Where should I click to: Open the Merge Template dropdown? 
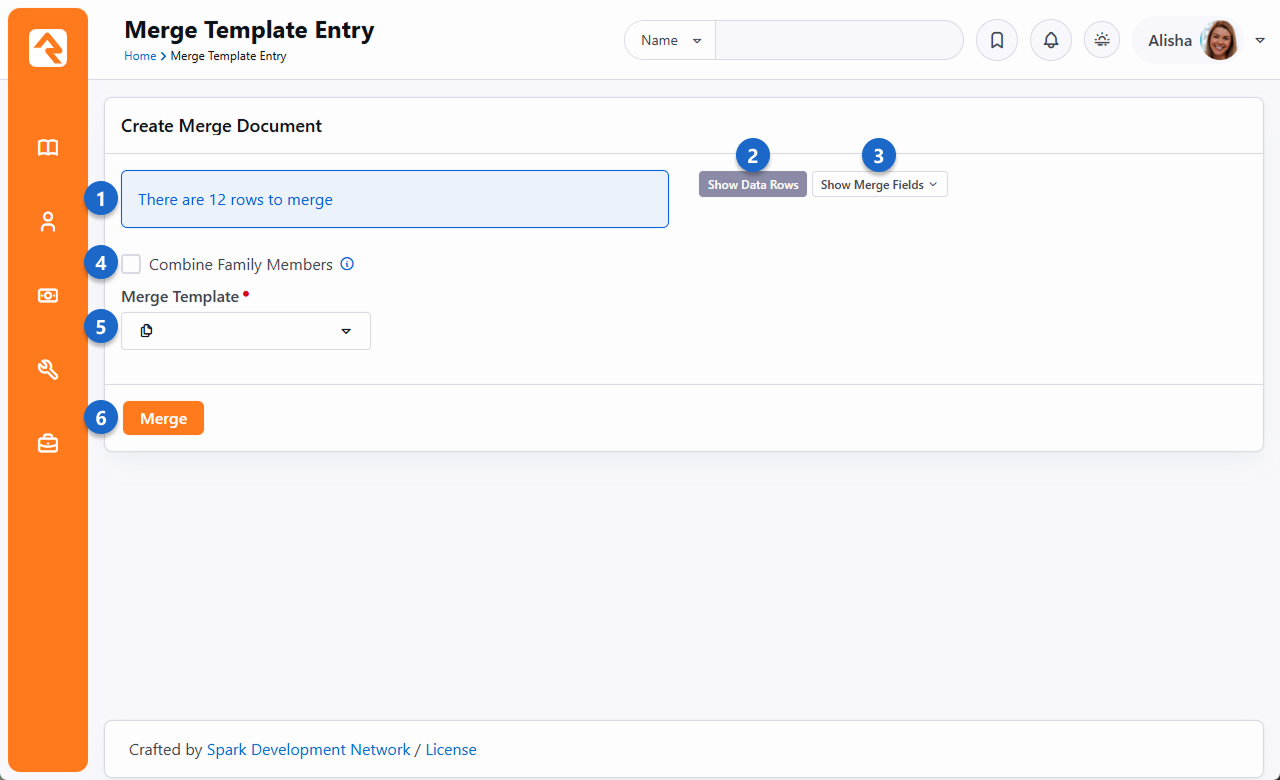tap(246, 331)
